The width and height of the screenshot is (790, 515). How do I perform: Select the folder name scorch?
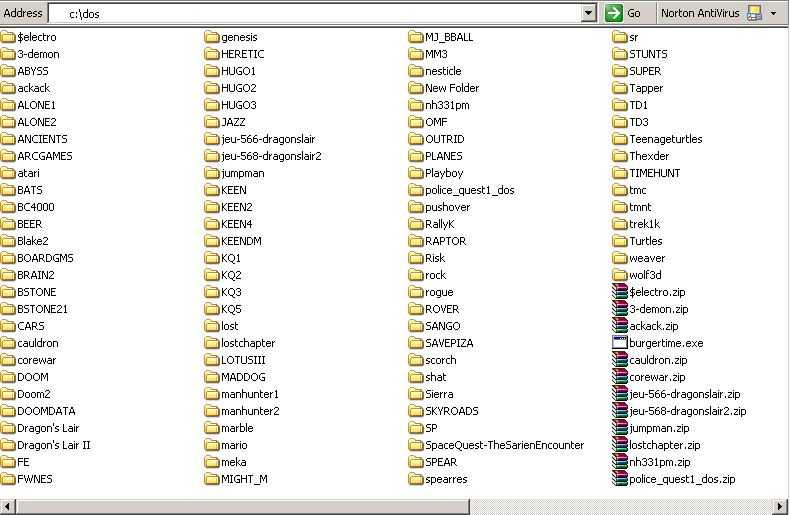pyautogui.click(x=441, y=360)
